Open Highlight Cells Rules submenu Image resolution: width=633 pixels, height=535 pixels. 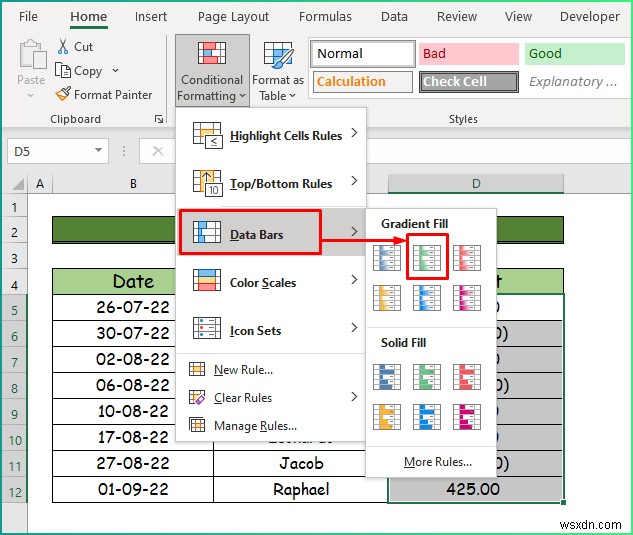[x=271, y=135]
